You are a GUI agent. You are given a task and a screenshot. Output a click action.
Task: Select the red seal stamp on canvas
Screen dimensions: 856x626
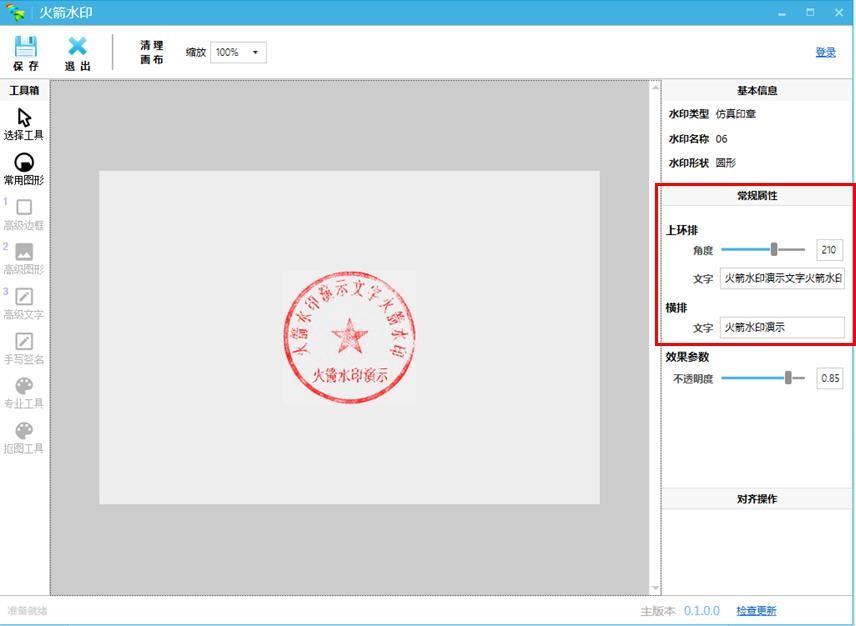(x=349, y=336)
